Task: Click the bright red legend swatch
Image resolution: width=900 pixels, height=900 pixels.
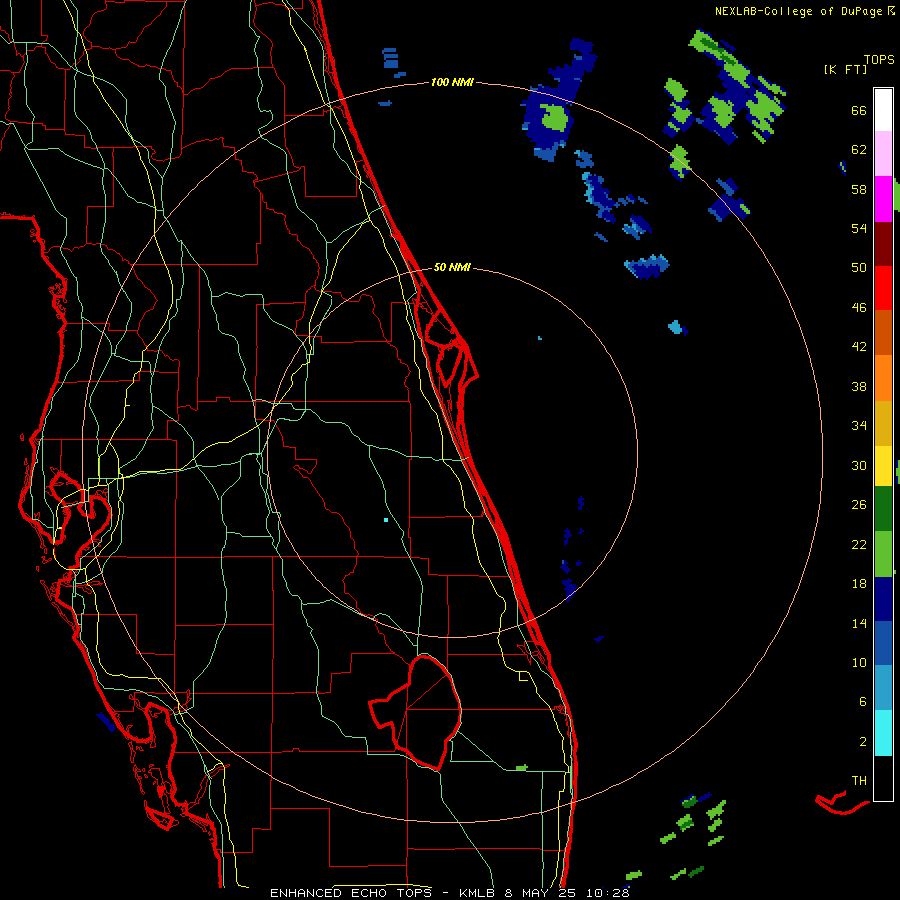Action: (x=883, y=288)
